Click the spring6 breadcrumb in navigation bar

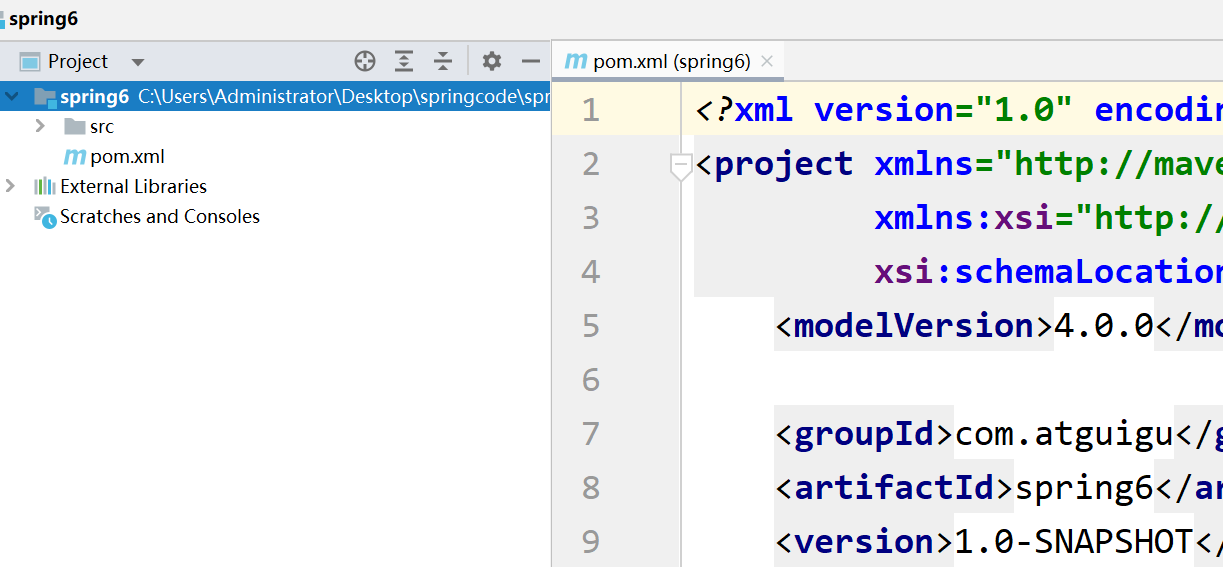(43, 19)
